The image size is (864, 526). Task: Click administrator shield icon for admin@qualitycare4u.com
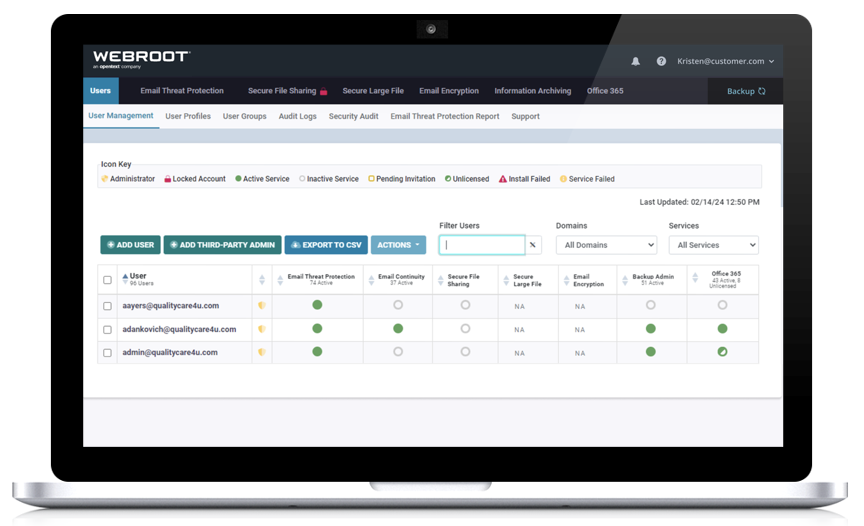coord(262,352)
